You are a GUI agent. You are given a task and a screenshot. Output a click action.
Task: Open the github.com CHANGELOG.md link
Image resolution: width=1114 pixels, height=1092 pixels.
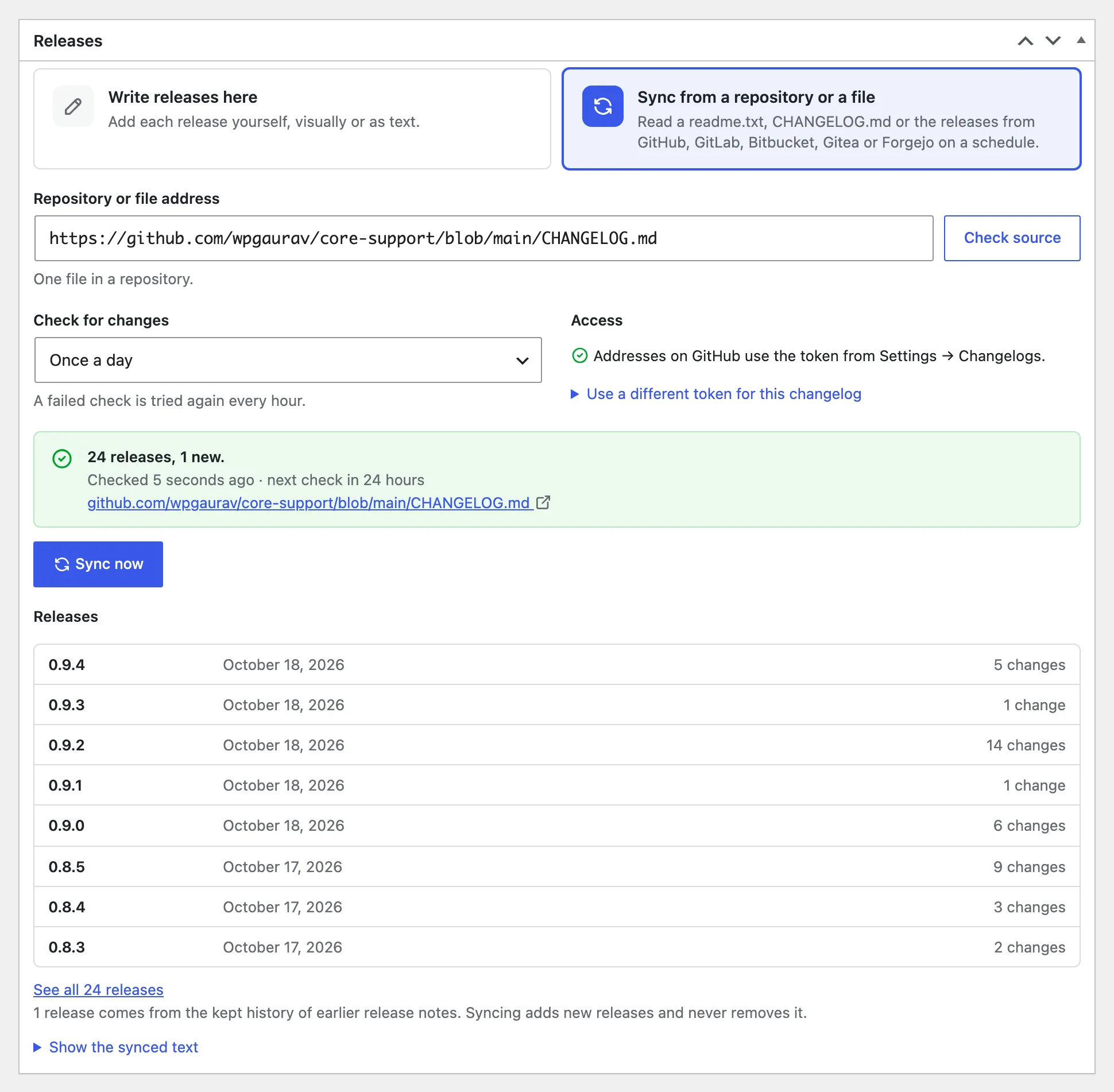[309, 503]
